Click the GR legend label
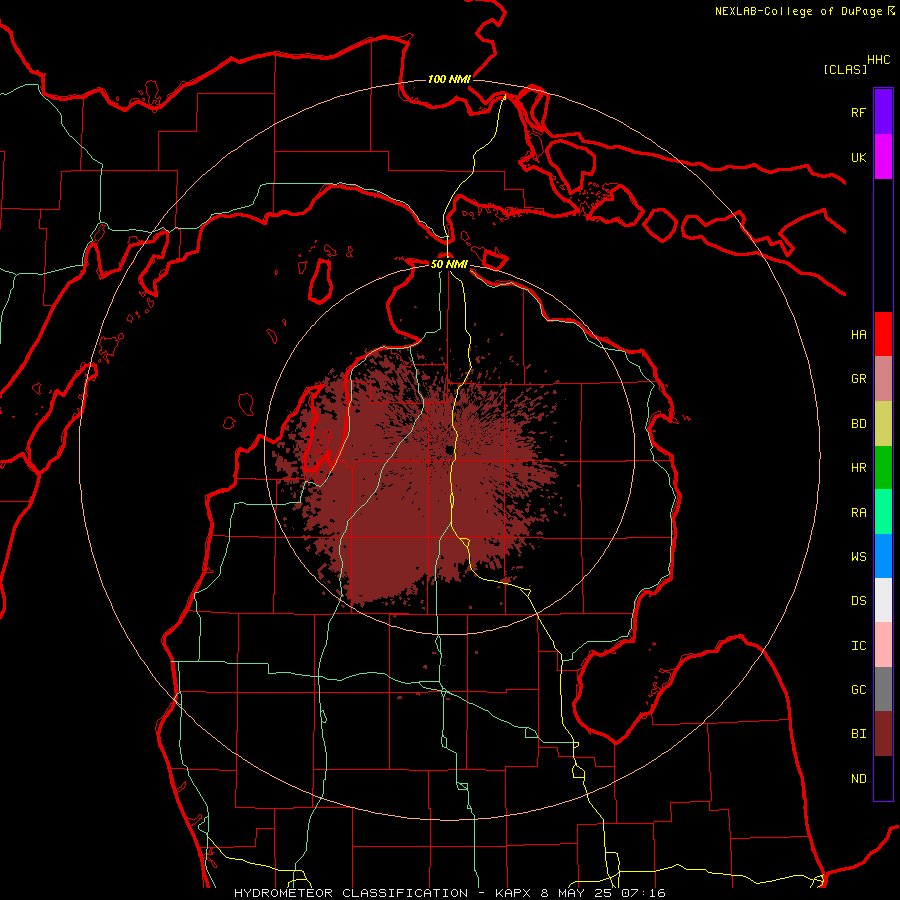 (858, 379)
